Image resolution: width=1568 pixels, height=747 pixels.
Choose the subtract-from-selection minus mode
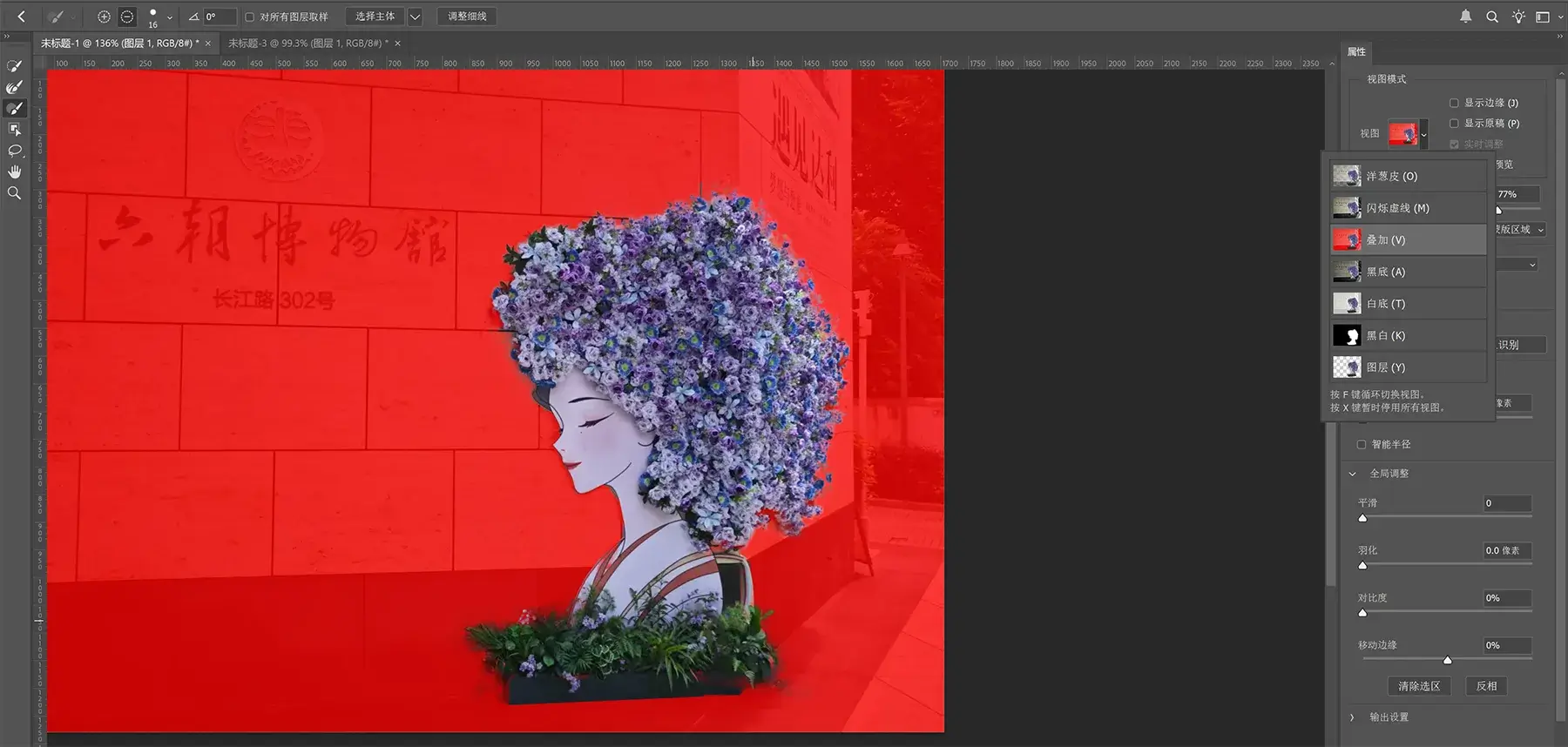(127, 17)
